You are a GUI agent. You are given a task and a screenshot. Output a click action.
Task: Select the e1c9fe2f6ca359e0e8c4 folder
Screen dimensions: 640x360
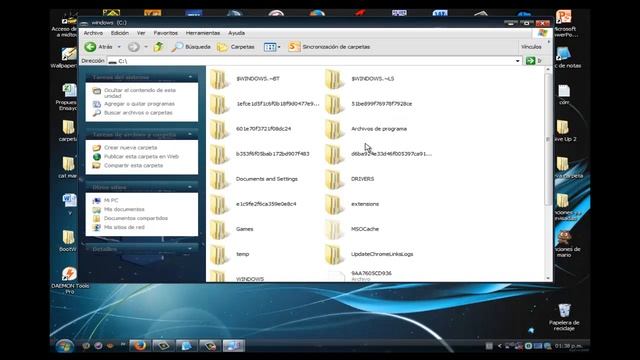point(253,204)
